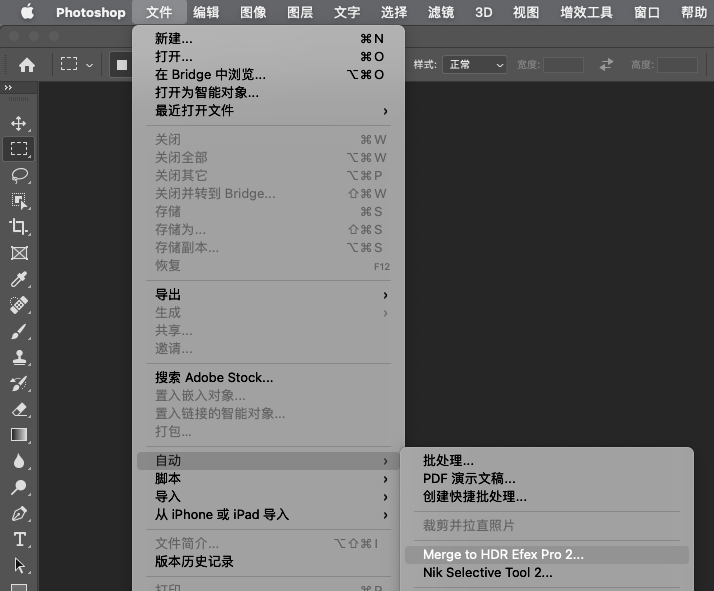
Task: Open the 帮助 menu
Action: point(694,12)
